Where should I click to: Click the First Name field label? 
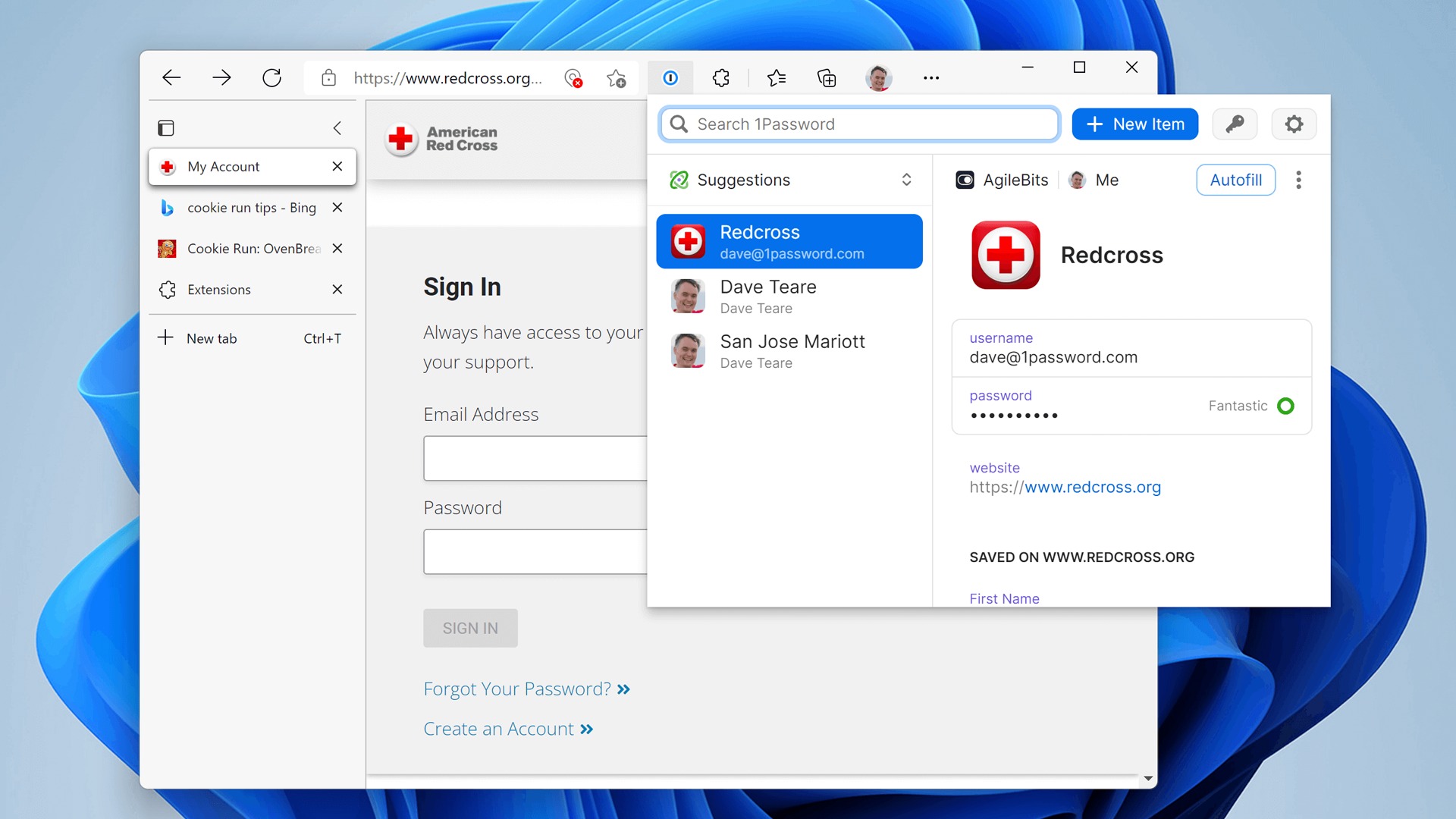pos(1004,598)
